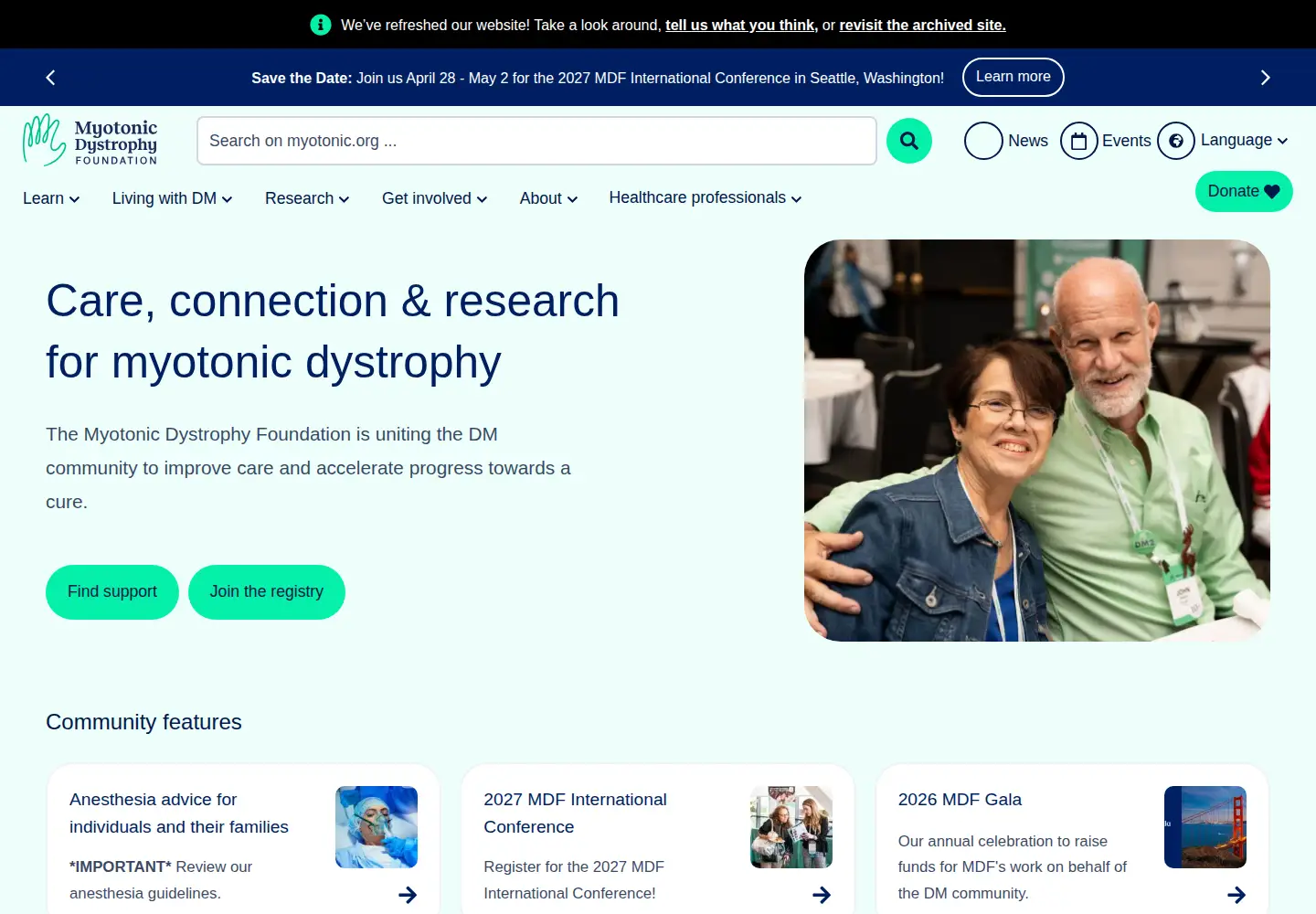Viewport: 1316px width, 914px height.
Task: Click the anesthesia mask thumbnail
Action: tap(377, 827)
